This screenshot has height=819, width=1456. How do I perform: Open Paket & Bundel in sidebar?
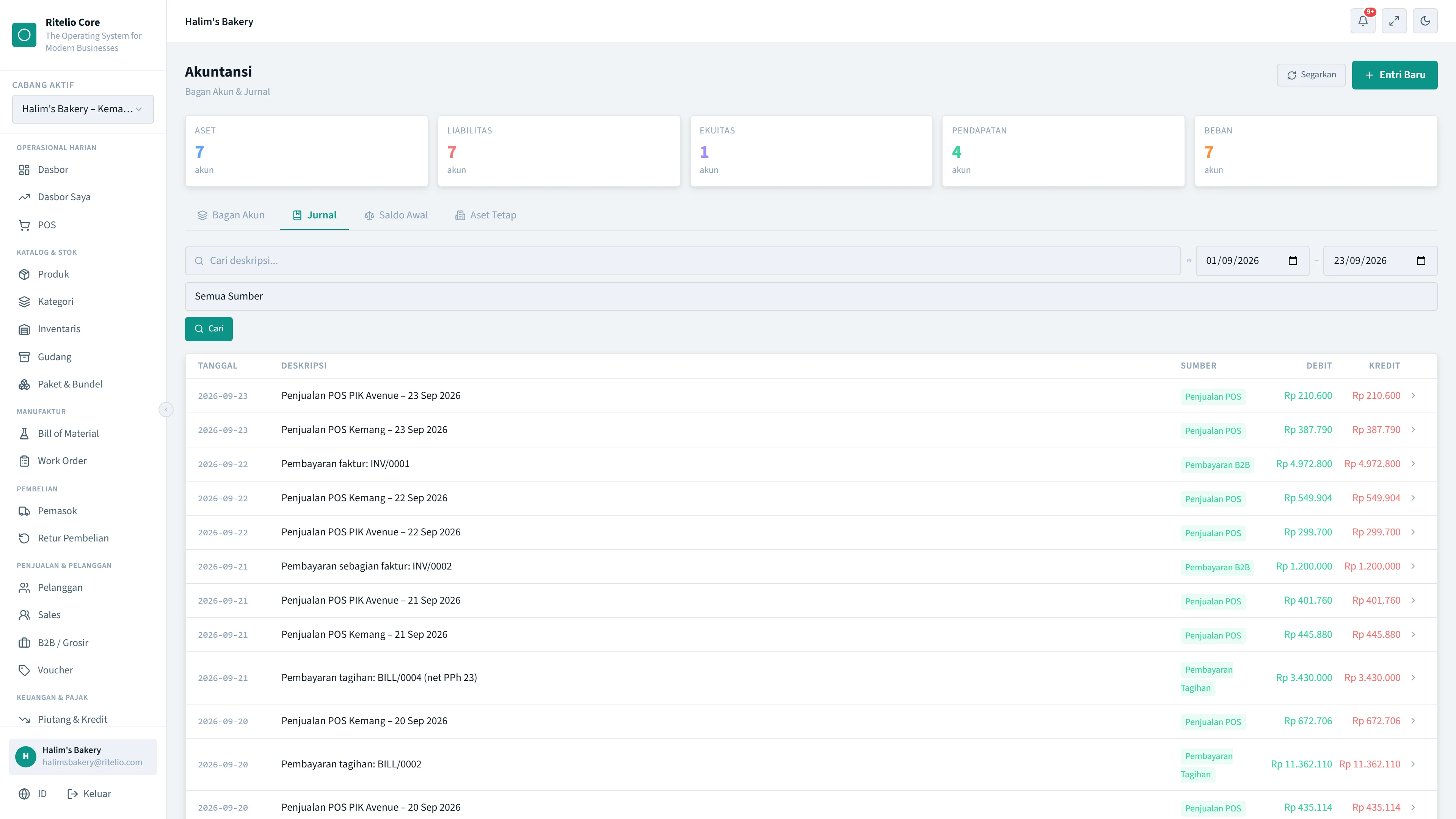pos(83,384)
